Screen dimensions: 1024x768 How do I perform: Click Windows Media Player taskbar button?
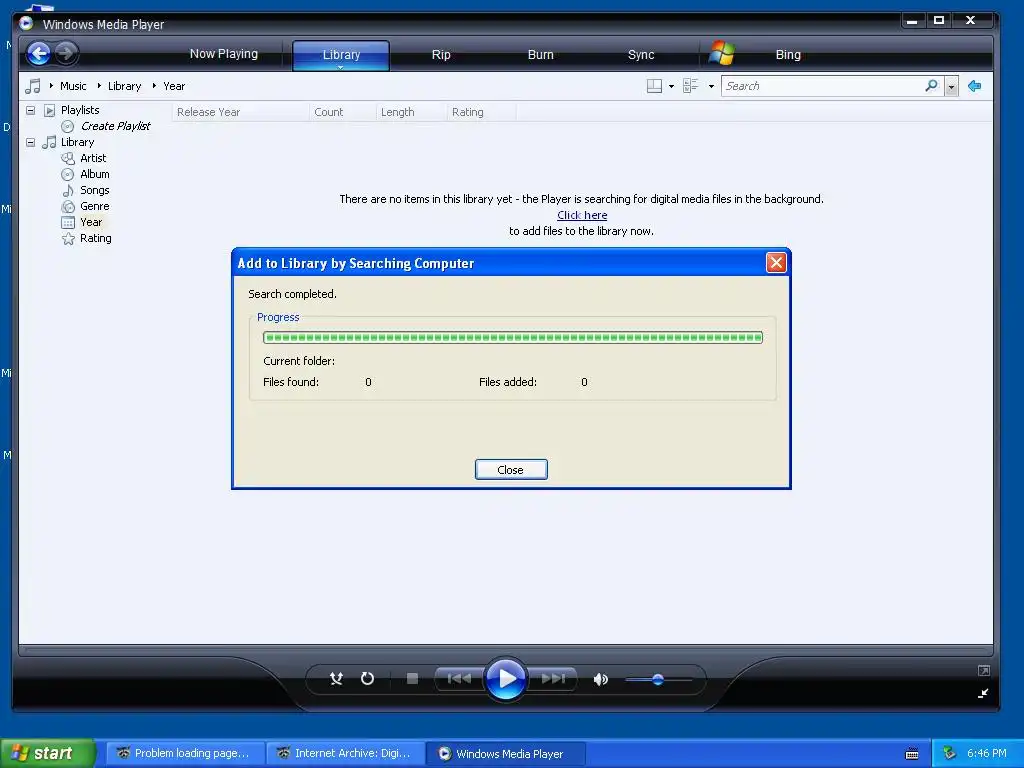(x=506, y=754)
